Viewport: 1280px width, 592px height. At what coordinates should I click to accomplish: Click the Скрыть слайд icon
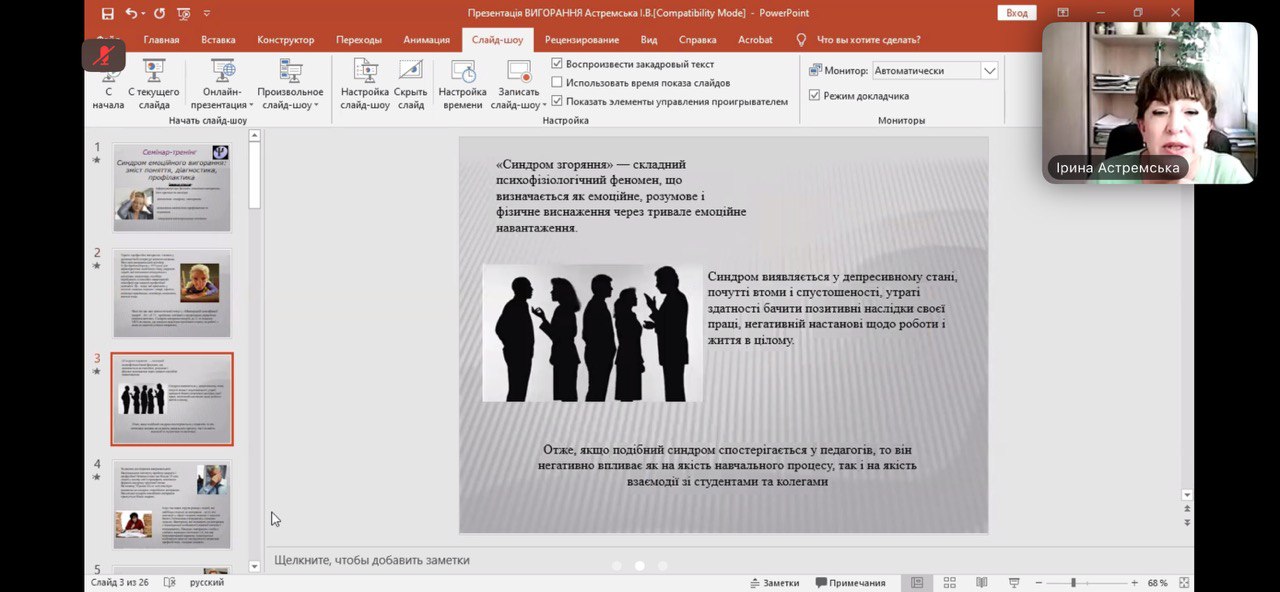click(410, 83)
